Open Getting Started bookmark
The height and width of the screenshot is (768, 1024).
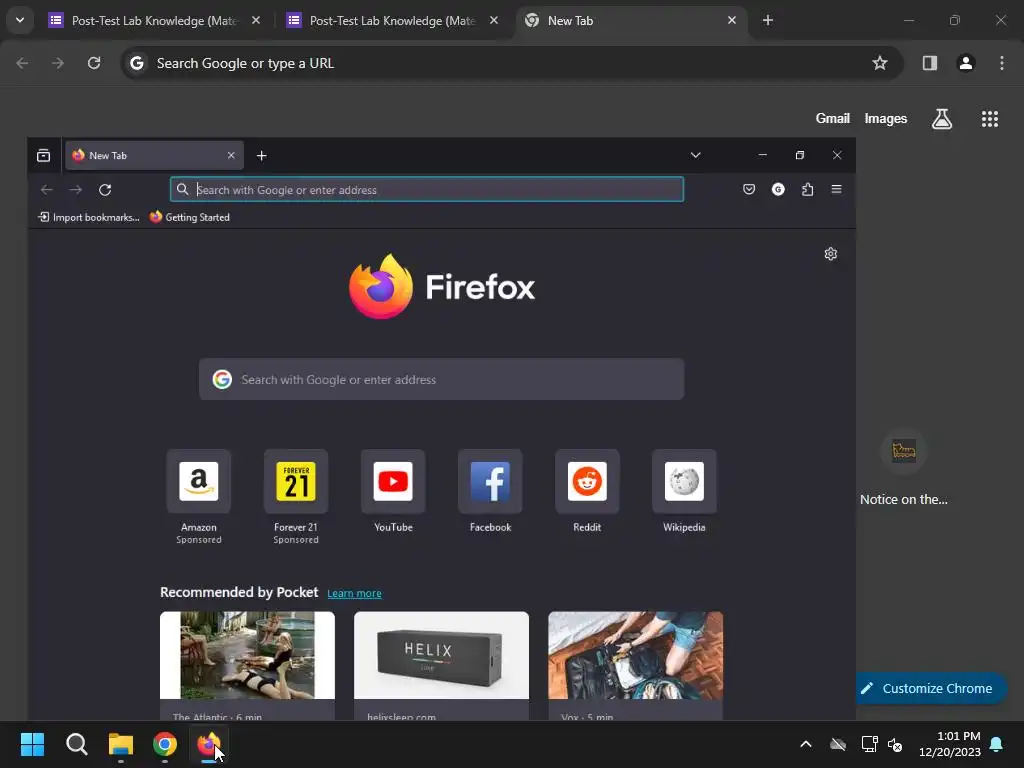coord(189,217)
